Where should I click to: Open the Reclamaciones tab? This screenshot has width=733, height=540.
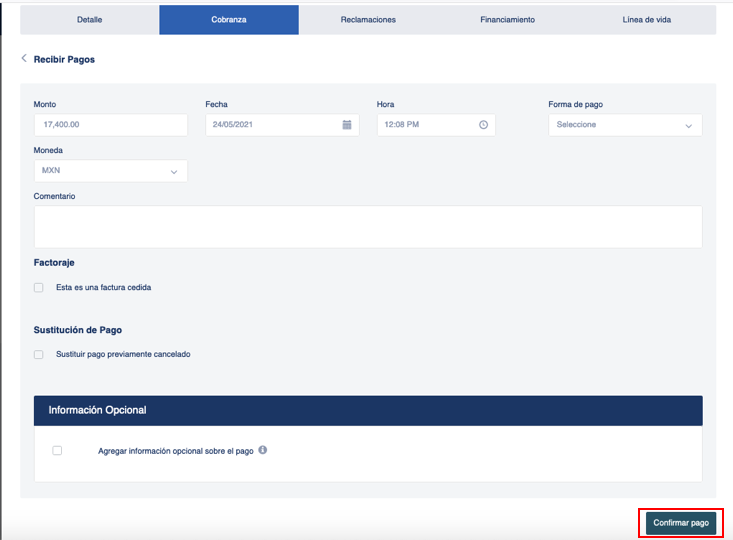click(368, 20)
